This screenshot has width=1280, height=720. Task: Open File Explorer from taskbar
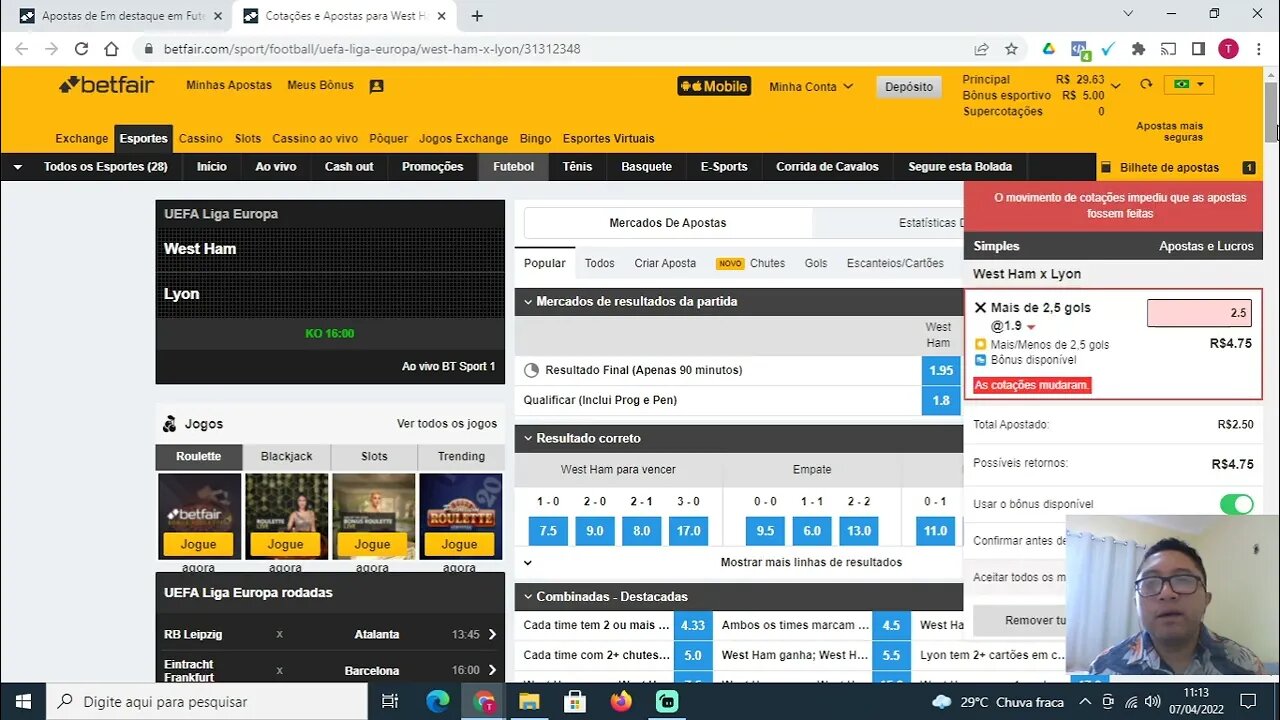[529, 701]
